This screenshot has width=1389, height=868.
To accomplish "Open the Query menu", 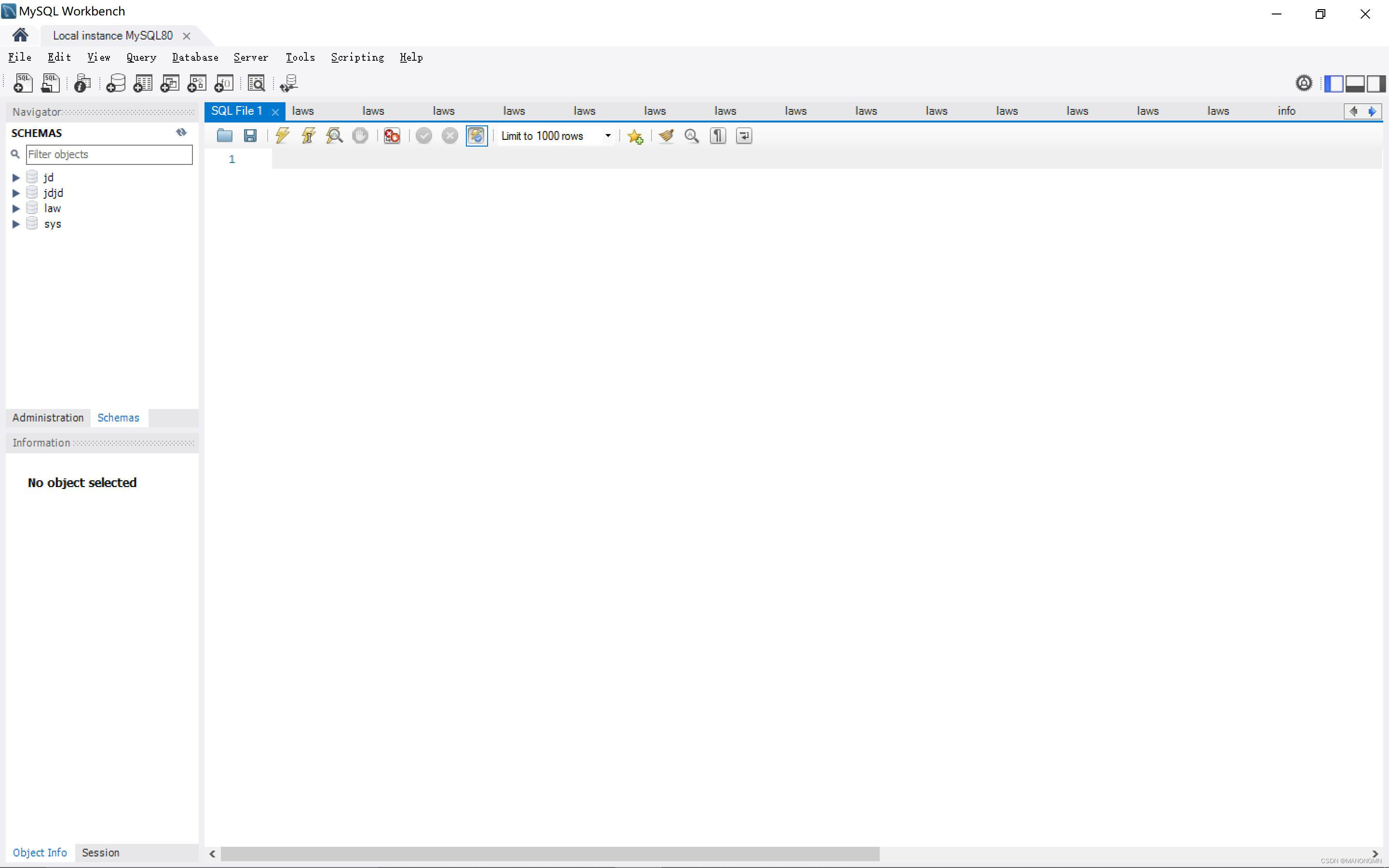I will [140, 57].
